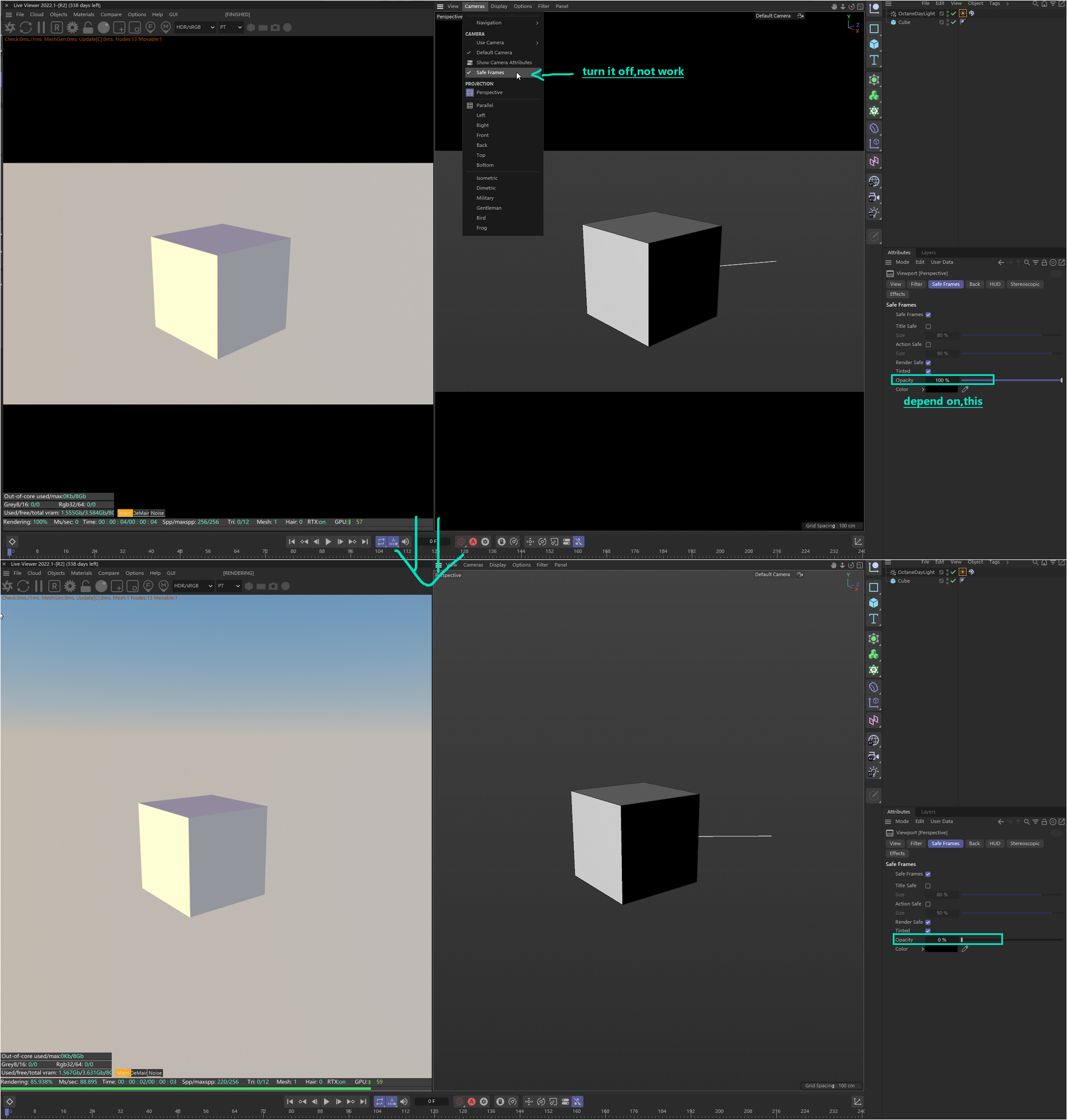Click Octane restart-render icon in finished Live Viewer

tap(25, 27)
